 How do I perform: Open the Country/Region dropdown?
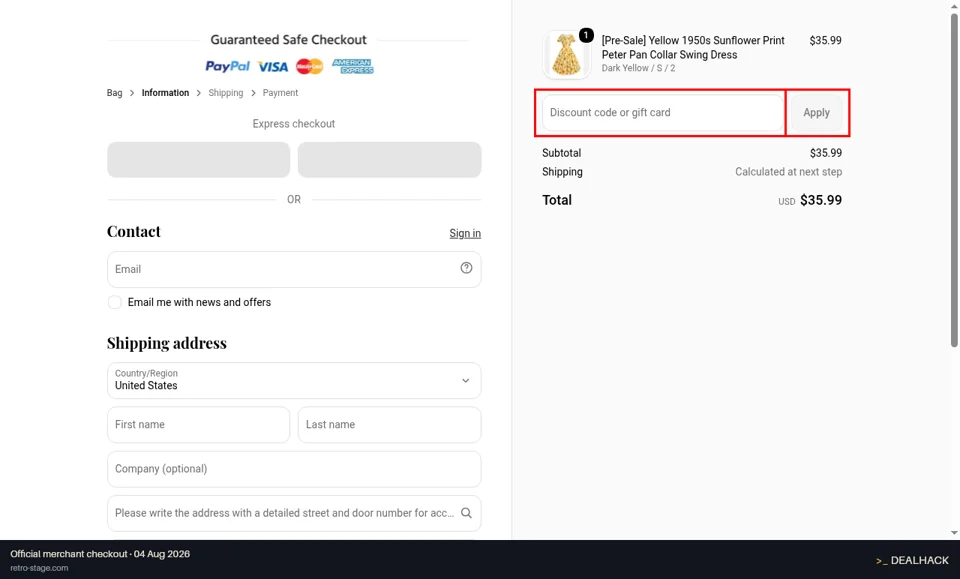[294, 381]
